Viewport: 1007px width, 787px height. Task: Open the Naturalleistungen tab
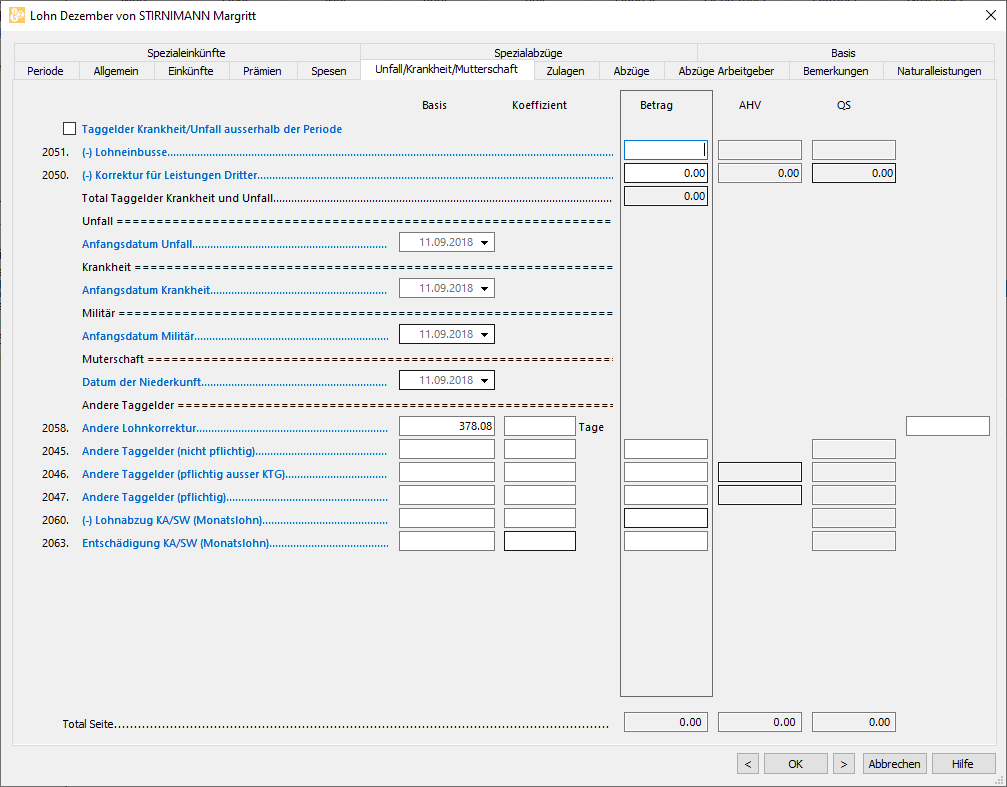[939, 71]
